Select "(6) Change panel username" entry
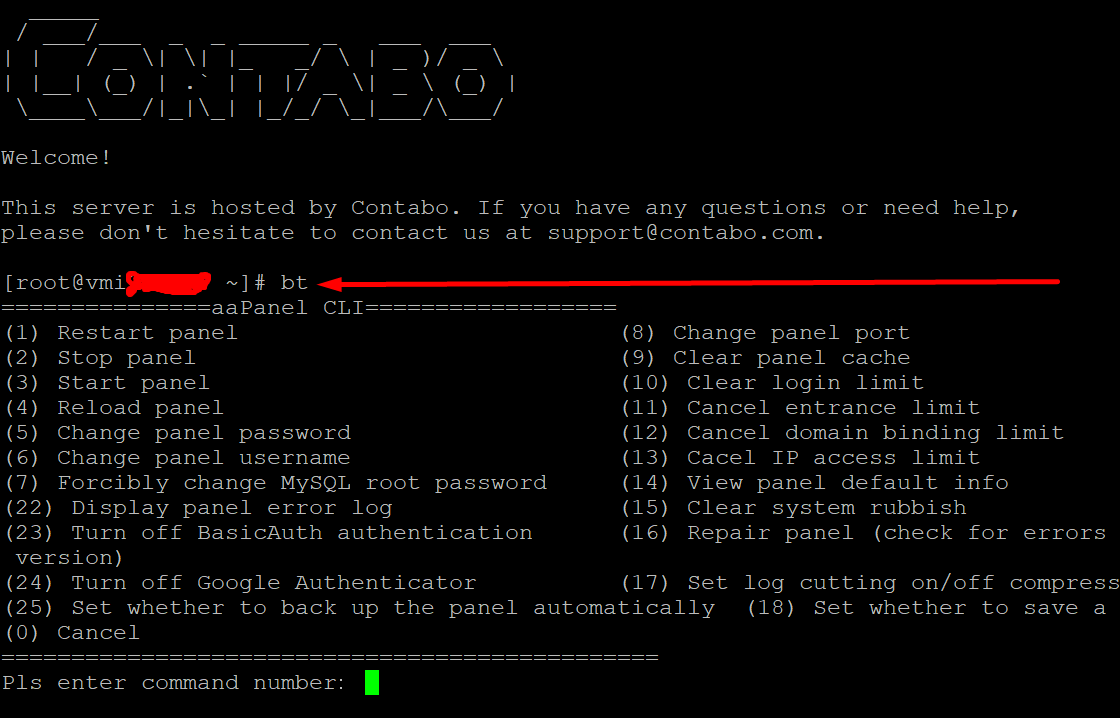 (177, 458)
